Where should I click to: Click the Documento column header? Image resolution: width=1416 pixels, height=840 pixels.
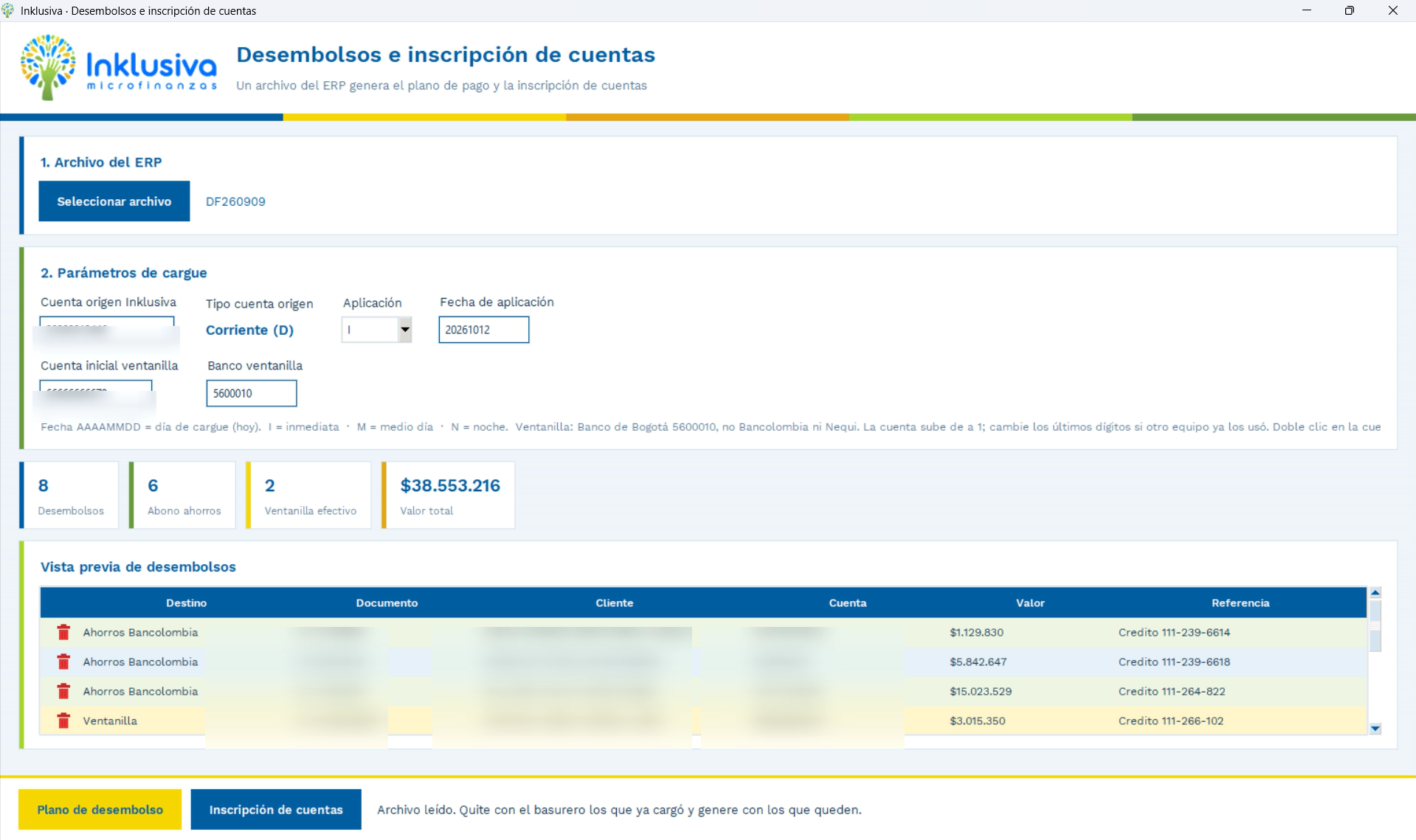coord(387,603)
